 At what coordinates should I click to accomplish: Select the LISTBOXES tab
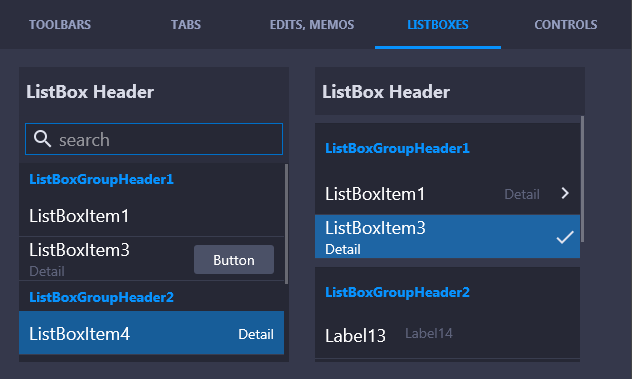(438, 25)
